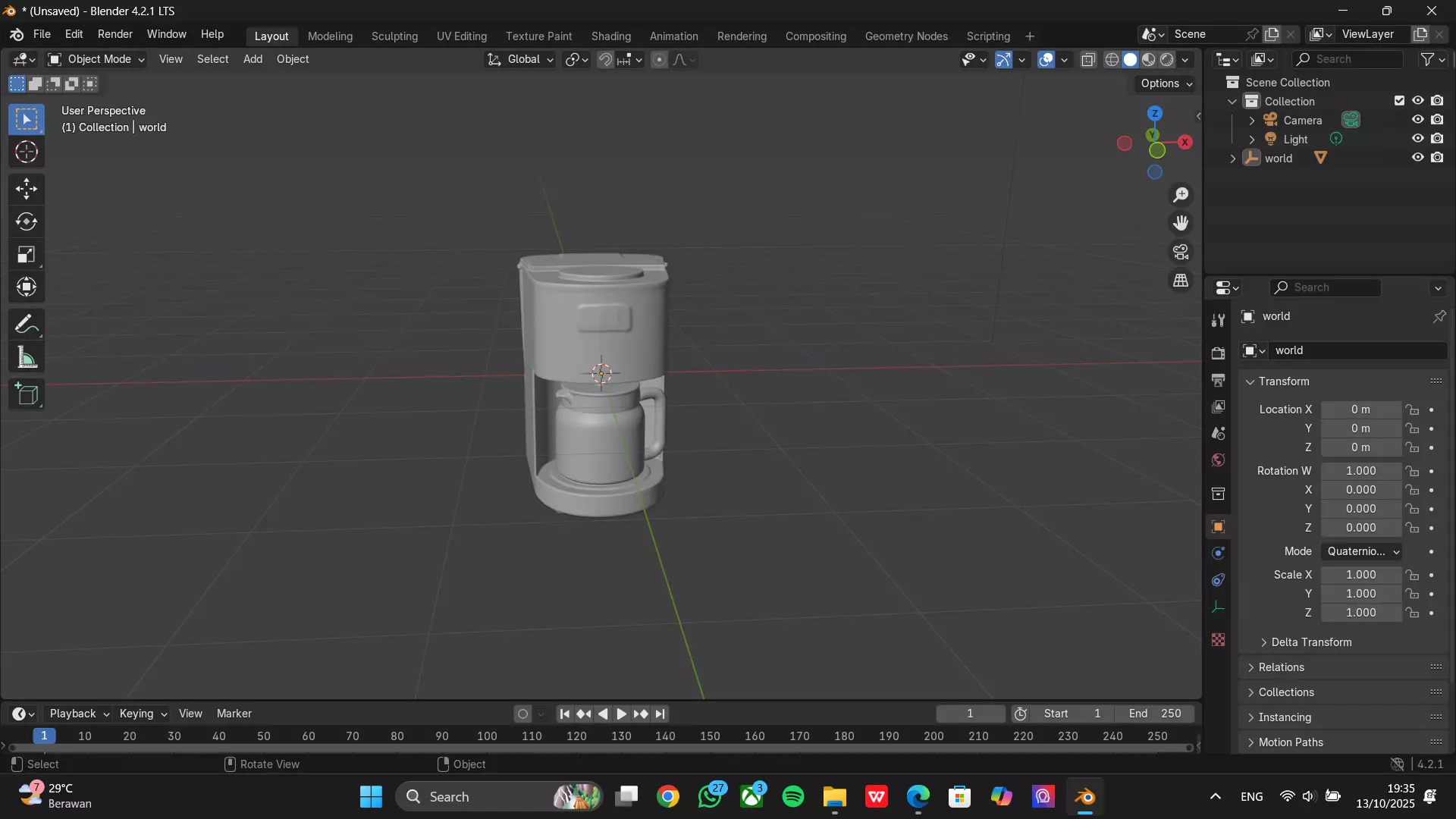Open the Physics properties tab
This screenshot has width=1456, height=819.
1219,554
